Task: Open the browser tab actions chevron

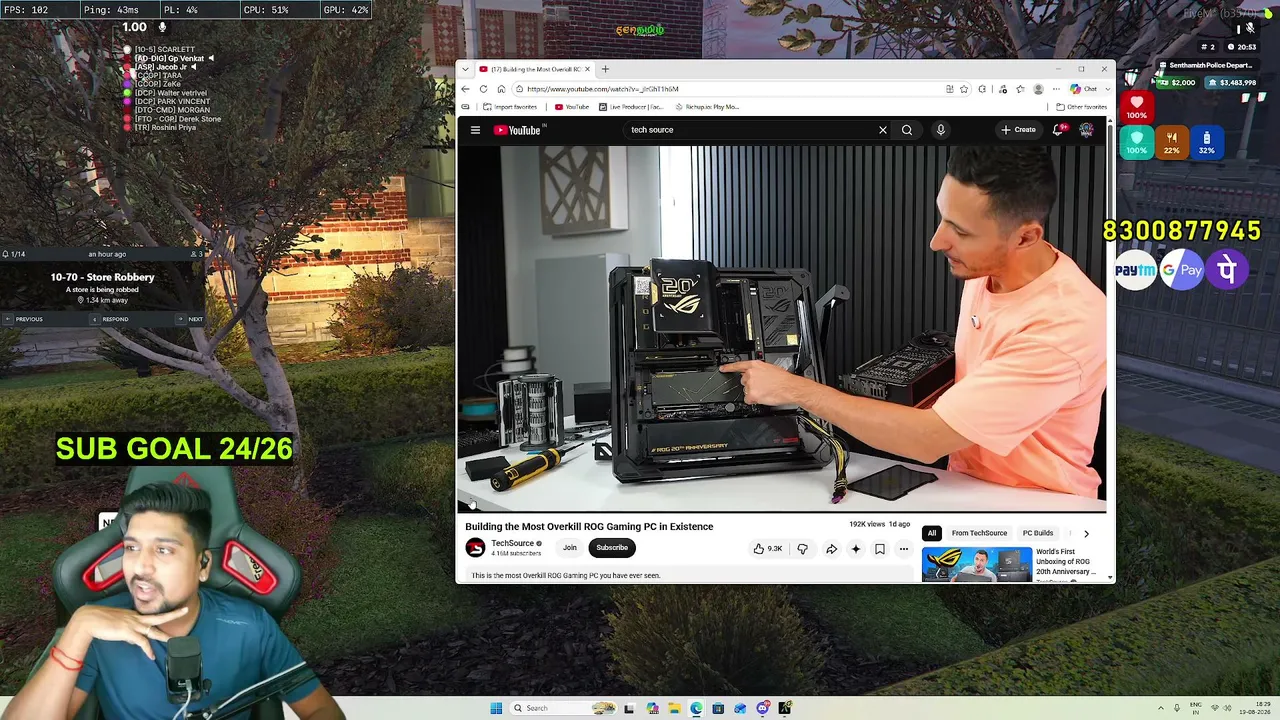Action: point(466,69)
